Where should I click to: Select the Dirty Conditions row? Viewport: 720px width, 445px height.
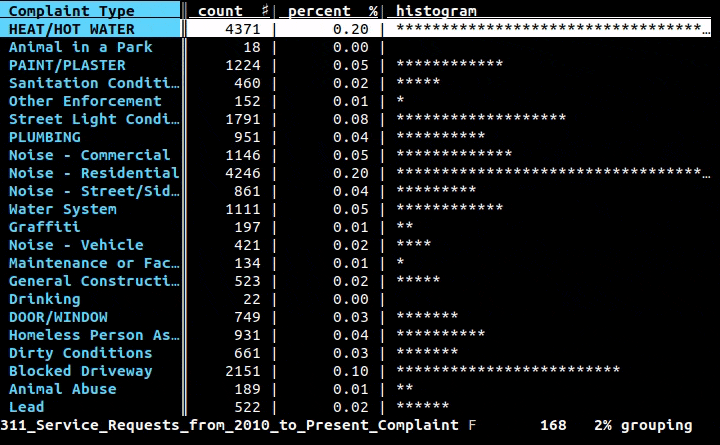pos(355,353)
